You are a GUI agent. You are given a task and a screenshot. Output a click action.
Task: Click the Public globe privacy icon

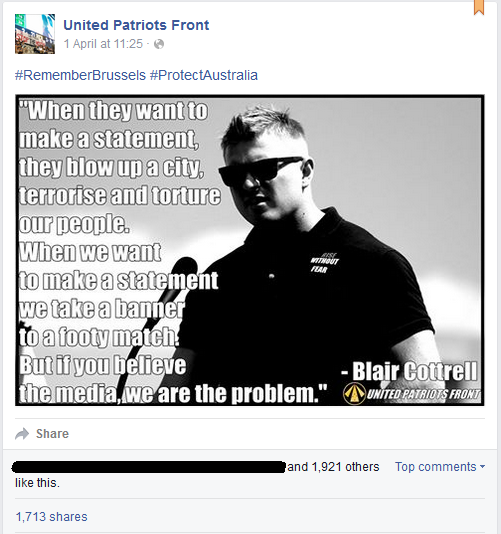pos(159,44)
